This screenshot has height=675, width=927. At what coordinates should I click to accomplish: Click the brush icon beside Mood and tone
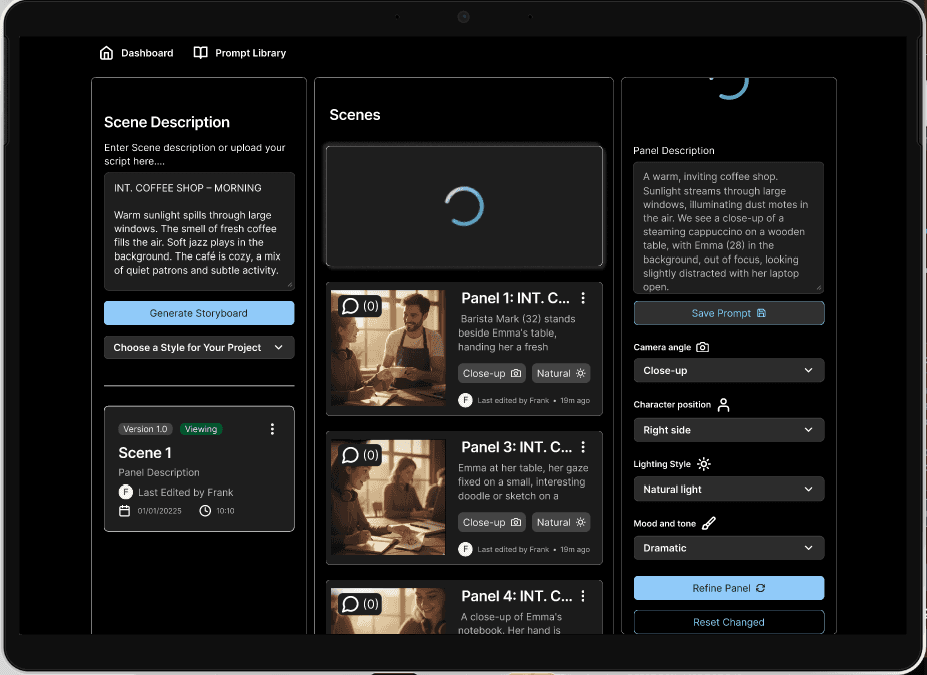[709, 523]
